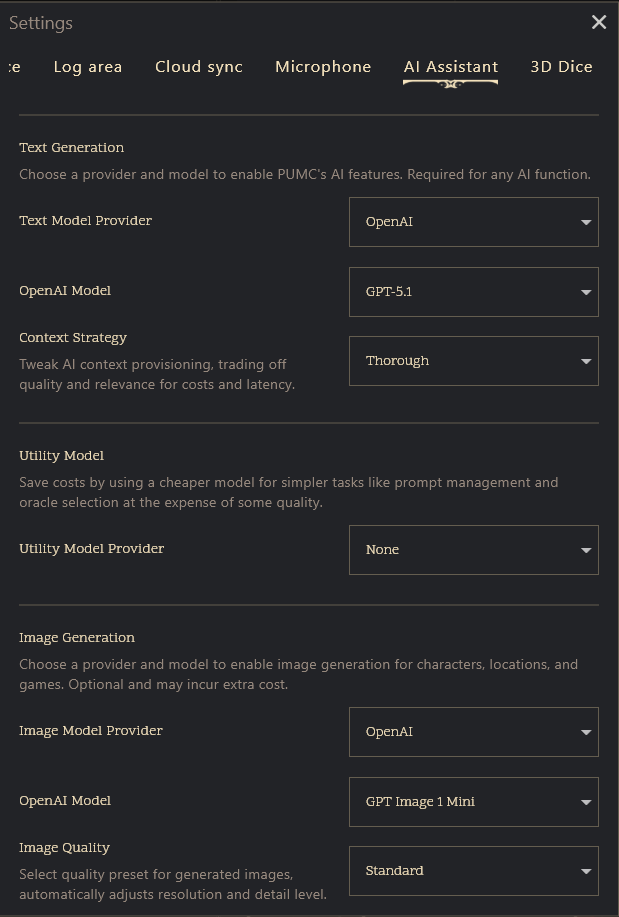Image resolution: width=619 pixels, height=917 pixels.
Task: Click the Context Strategy label
Action: click(73, 338)
